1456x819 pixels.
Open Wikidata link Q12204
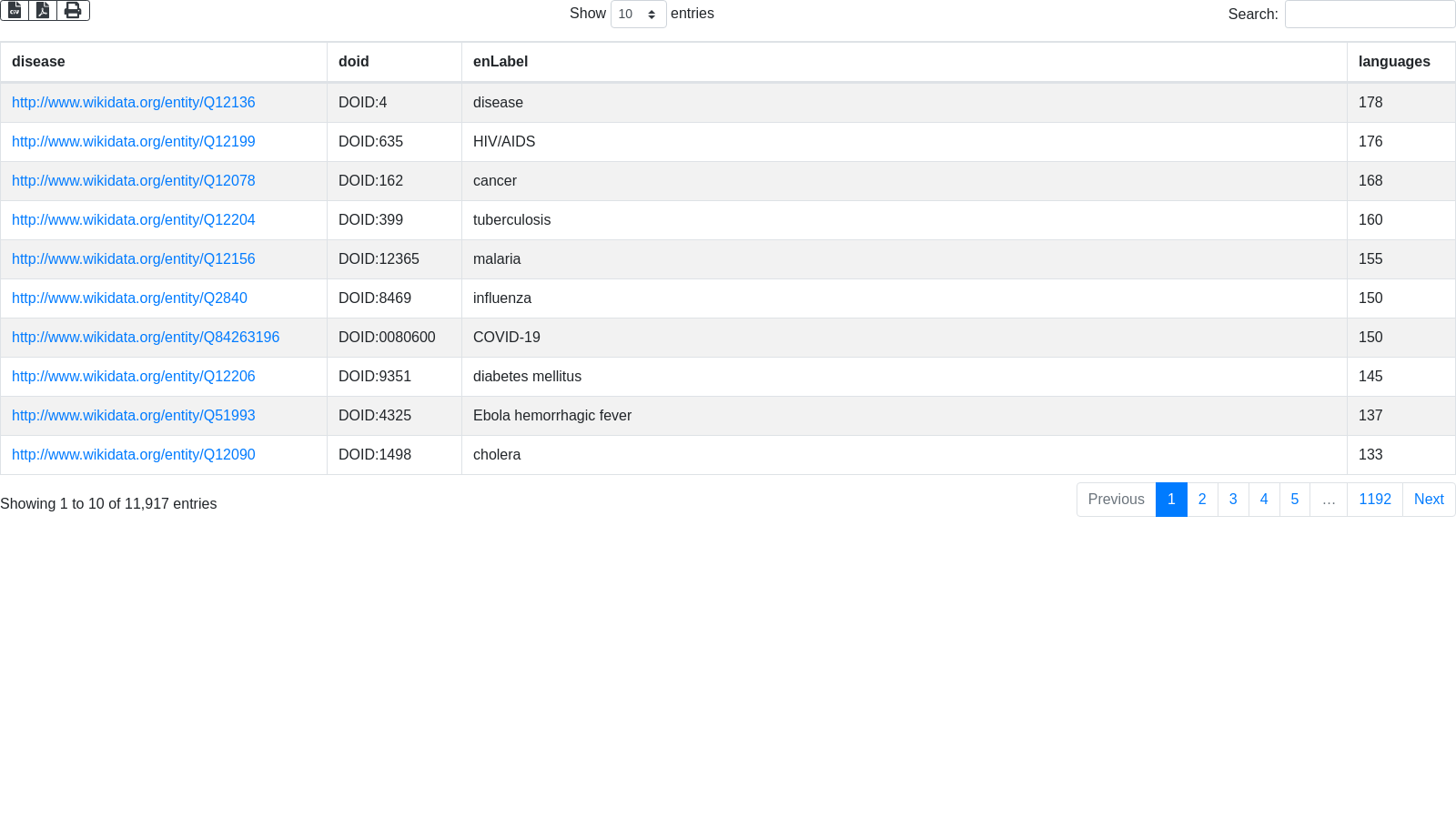[133, 220]
